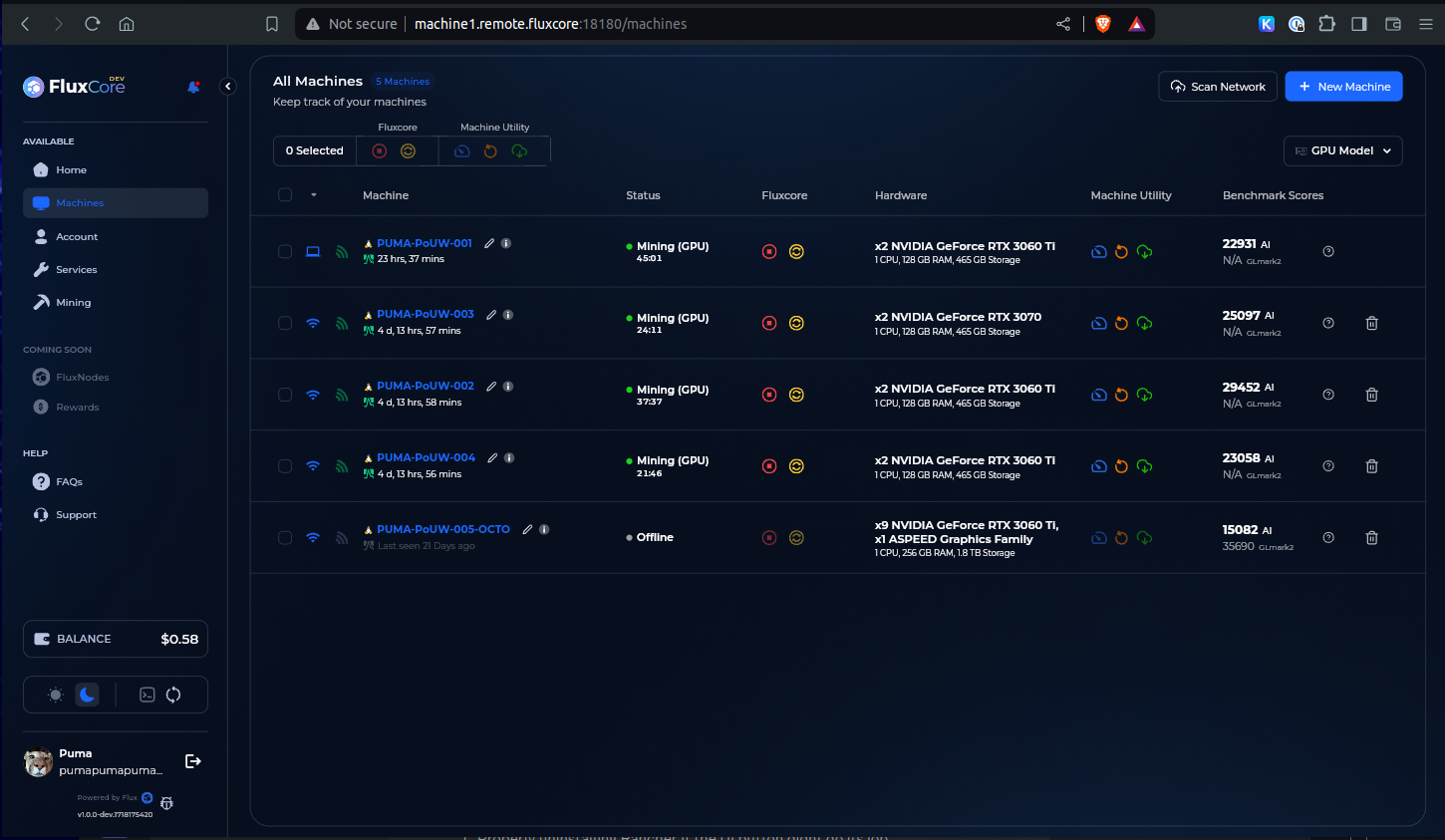Open the terminal icon in bottom sidebar
Screen dimensions: 1445x840
tap(147, 695)
